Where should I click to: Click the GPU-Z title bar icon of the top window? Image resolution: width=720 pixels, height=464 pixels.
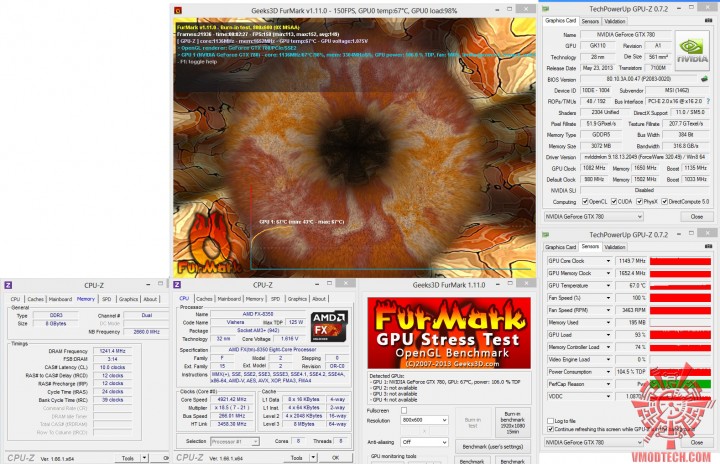point(546,9)
